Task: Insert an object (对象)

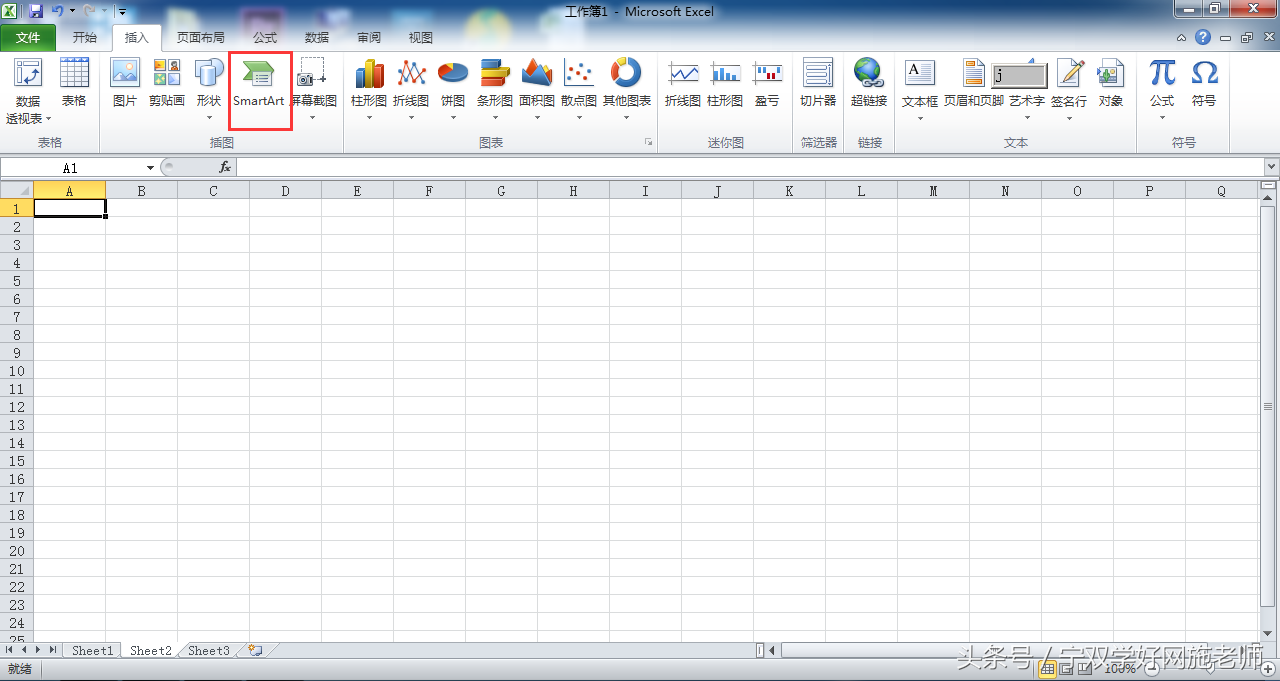Action: (1111, 83)
